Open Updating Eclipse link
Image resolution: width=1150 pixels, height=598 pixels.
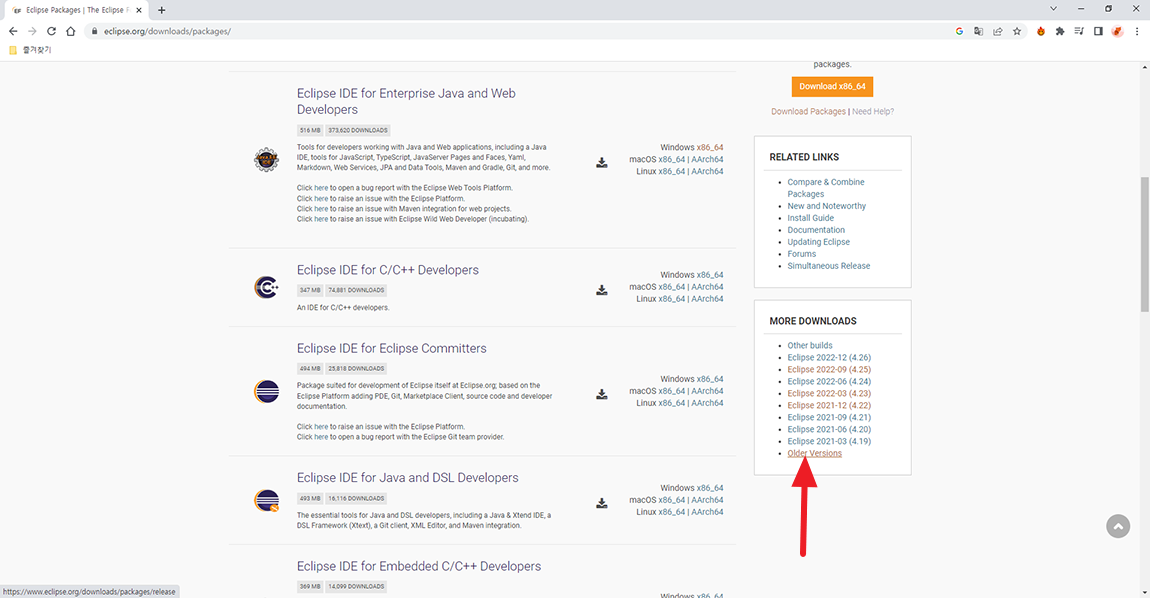(818, 242)
